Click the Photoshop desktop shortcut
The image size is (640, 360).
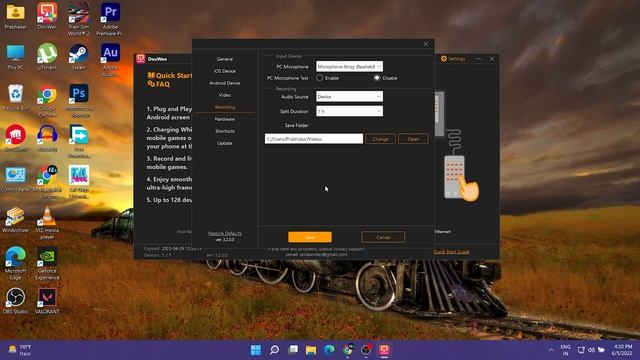point(79,100)
